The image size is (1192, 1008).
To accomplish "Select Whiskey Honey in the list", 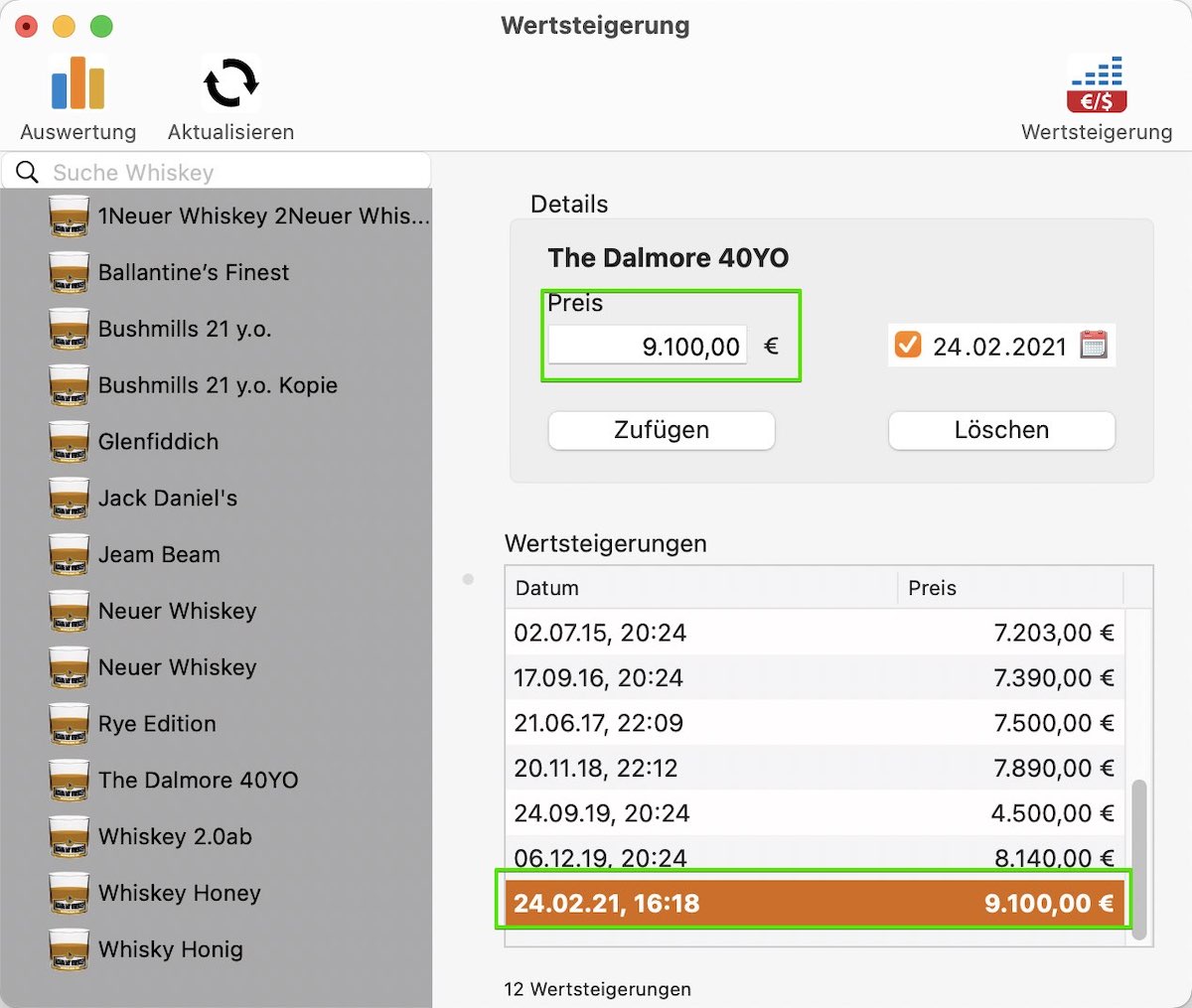I will point(217,893).
